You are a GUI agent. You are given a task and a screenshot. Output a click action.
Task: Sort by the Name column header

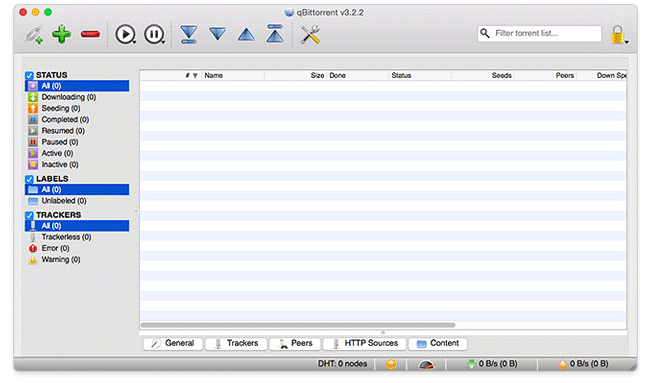233,75
